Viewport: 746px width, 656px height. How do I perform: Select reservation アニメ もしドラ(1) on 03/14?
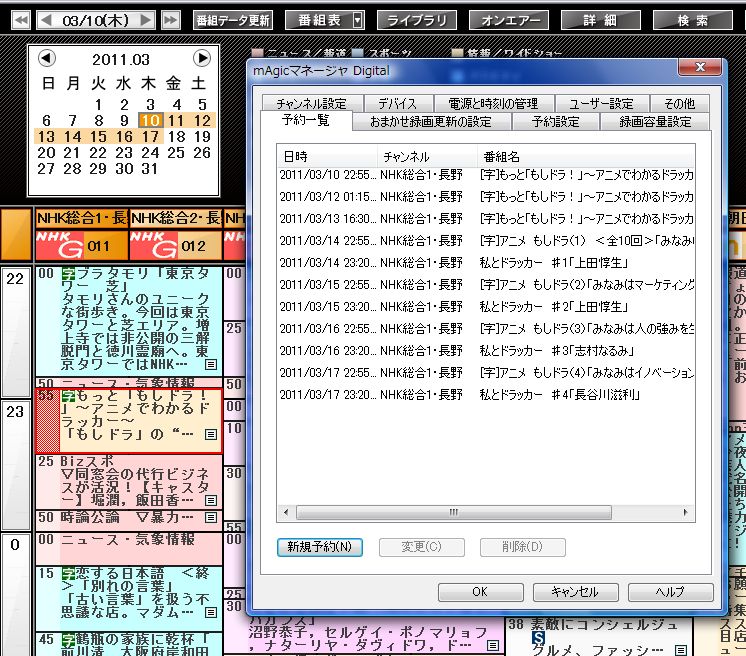[x=486, y=240]
